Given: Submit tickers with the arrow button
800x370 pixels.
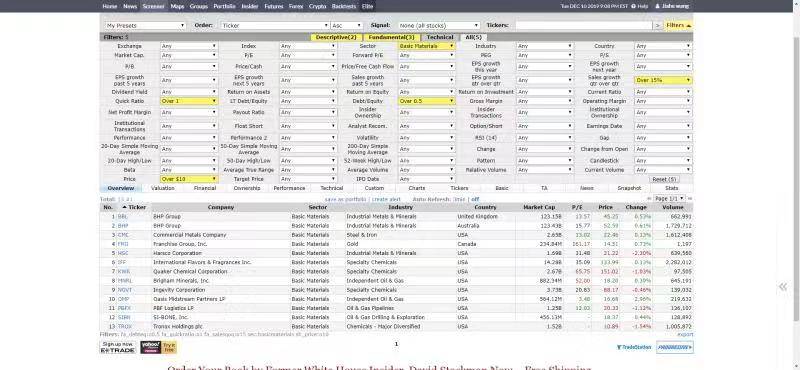Looking at the screenshot, I should point(658,25).
